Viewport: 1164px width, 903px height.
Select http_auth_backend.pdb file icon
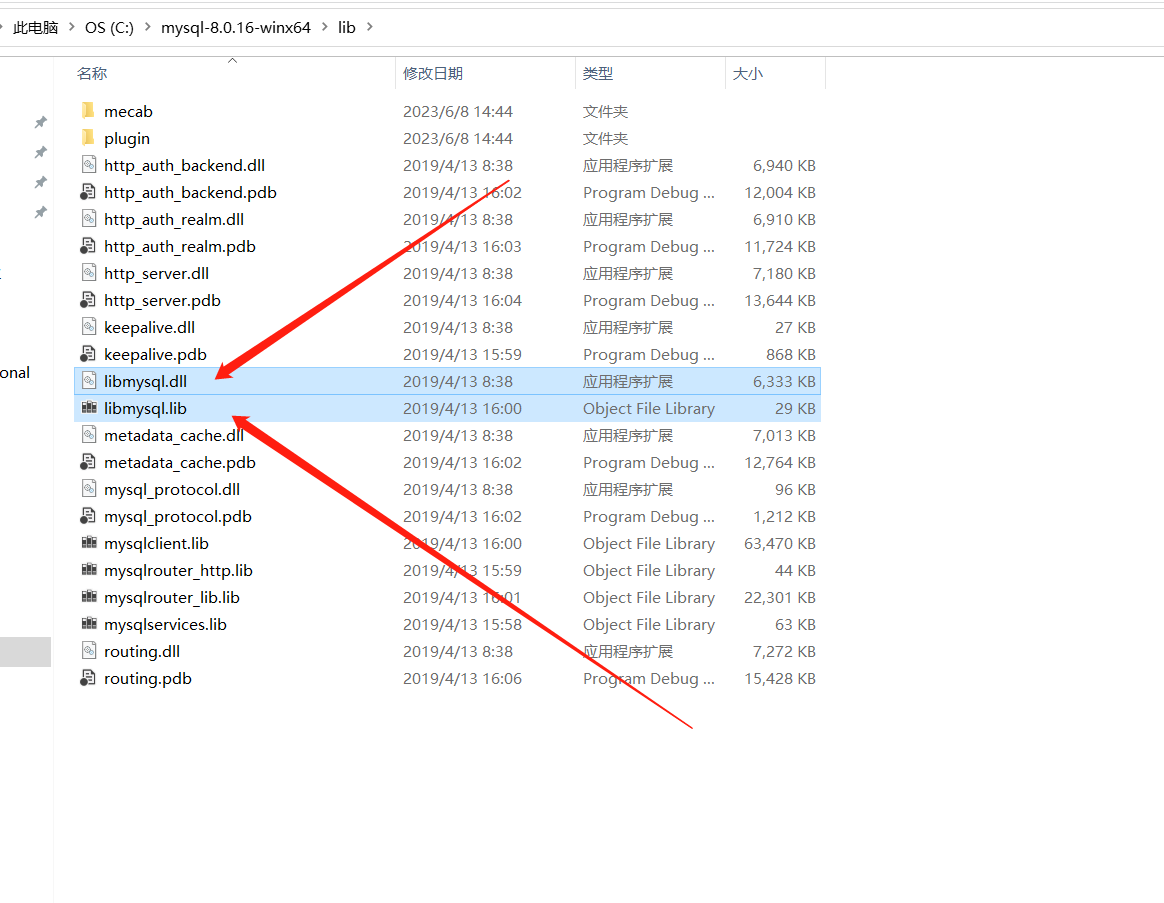pos(88,192)
